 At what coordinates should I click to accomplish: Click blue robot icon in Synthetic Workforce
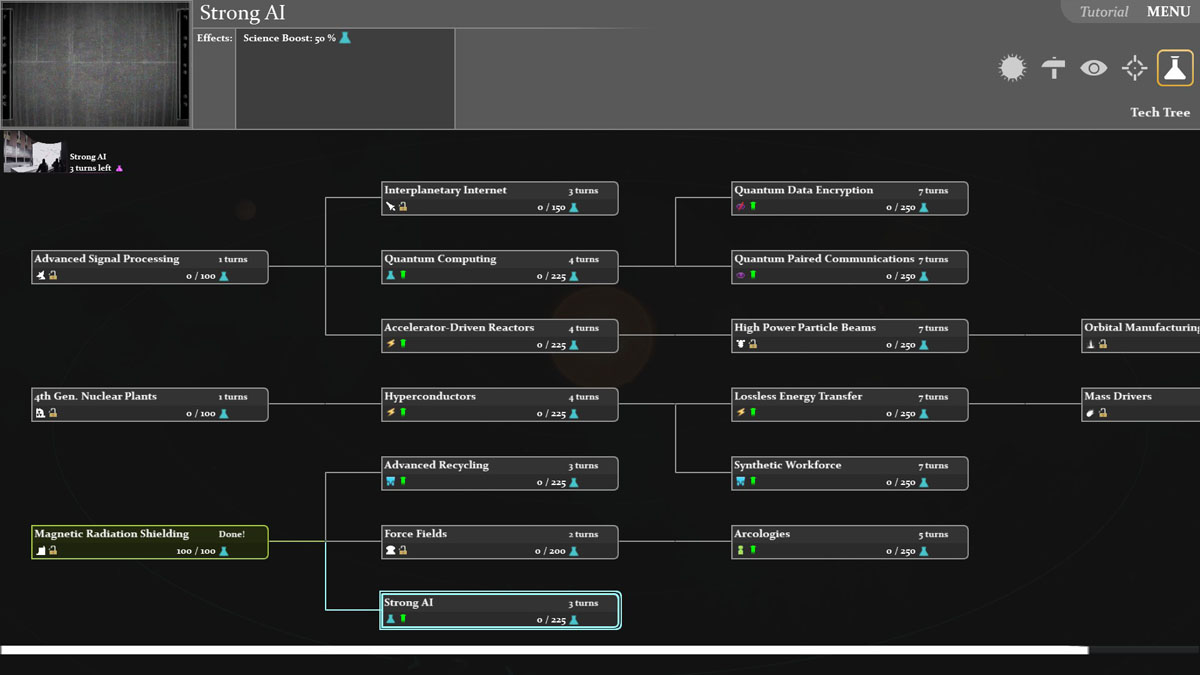point(741,481)
